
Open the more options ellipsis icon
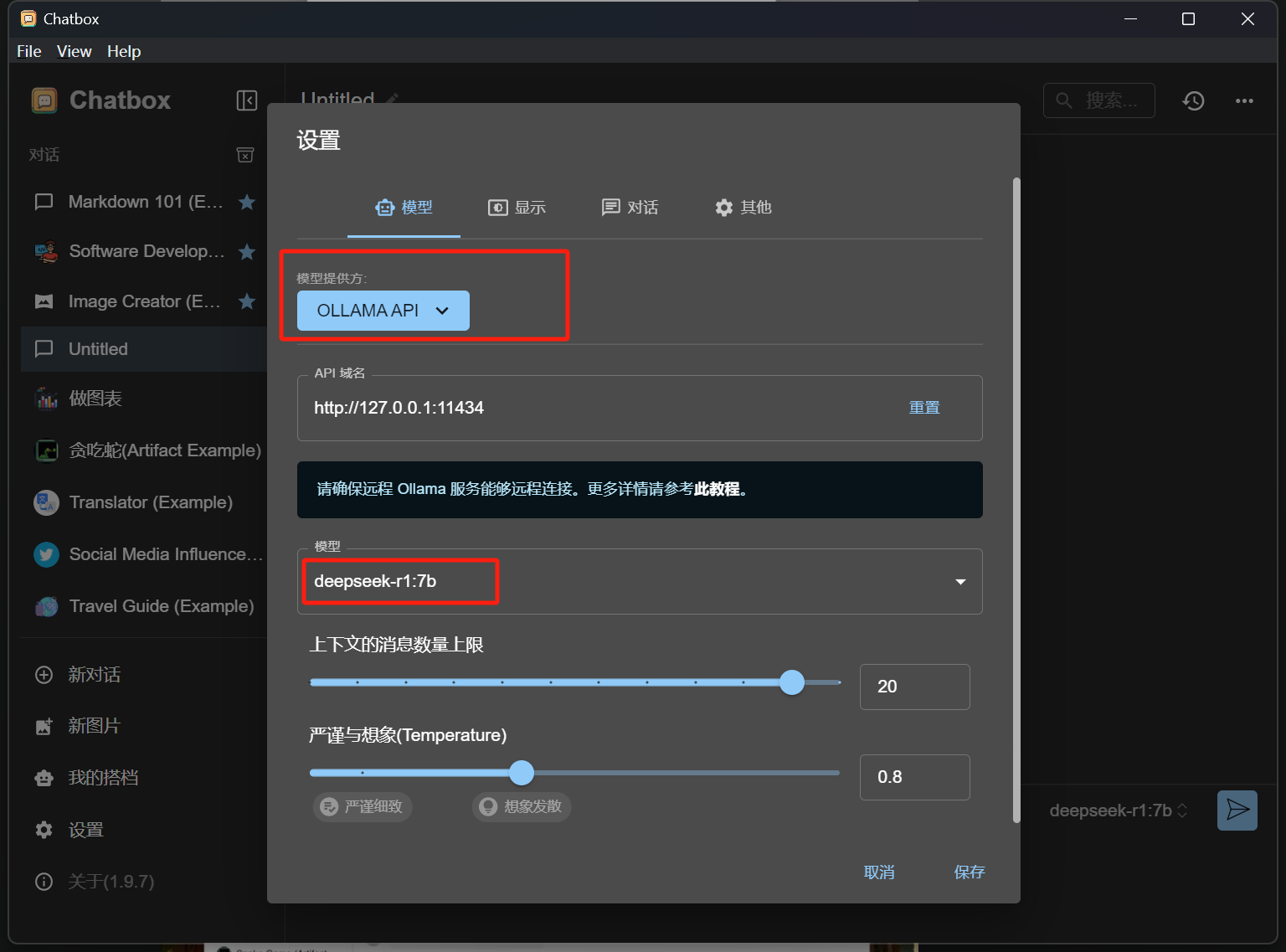1245,101
